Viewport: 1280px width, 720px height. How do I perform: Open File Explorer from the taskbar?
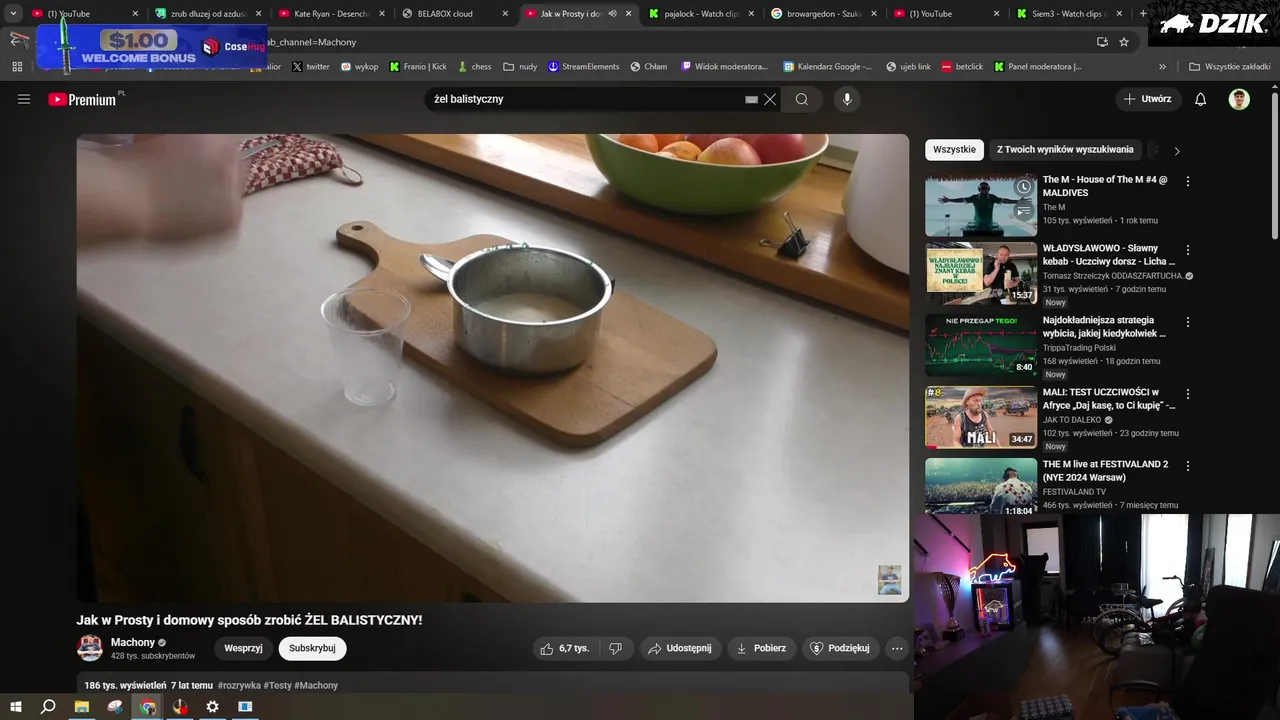tap(82, 707)
